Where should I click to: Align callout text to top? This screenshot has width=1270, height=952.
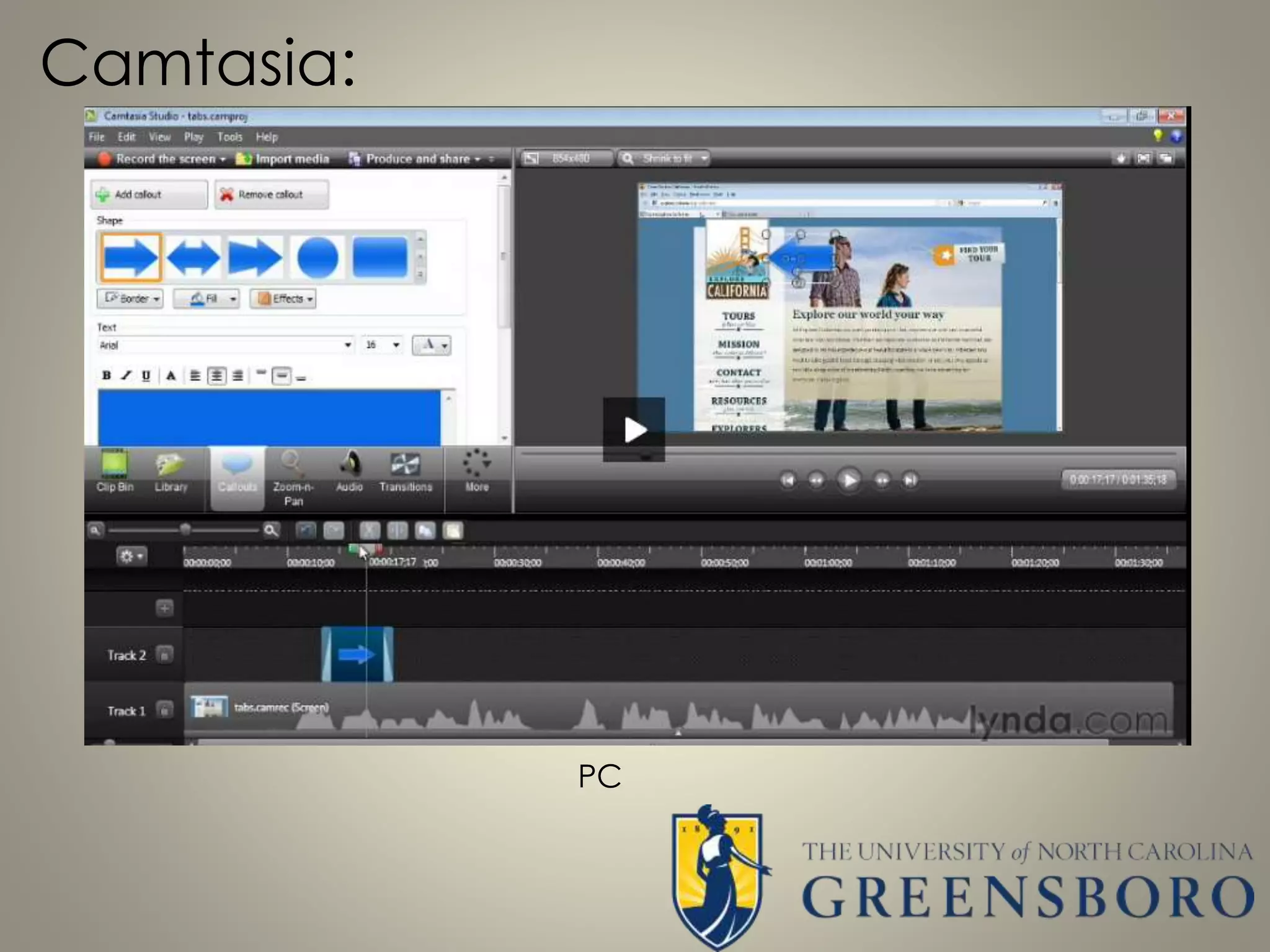click(261, 374)
